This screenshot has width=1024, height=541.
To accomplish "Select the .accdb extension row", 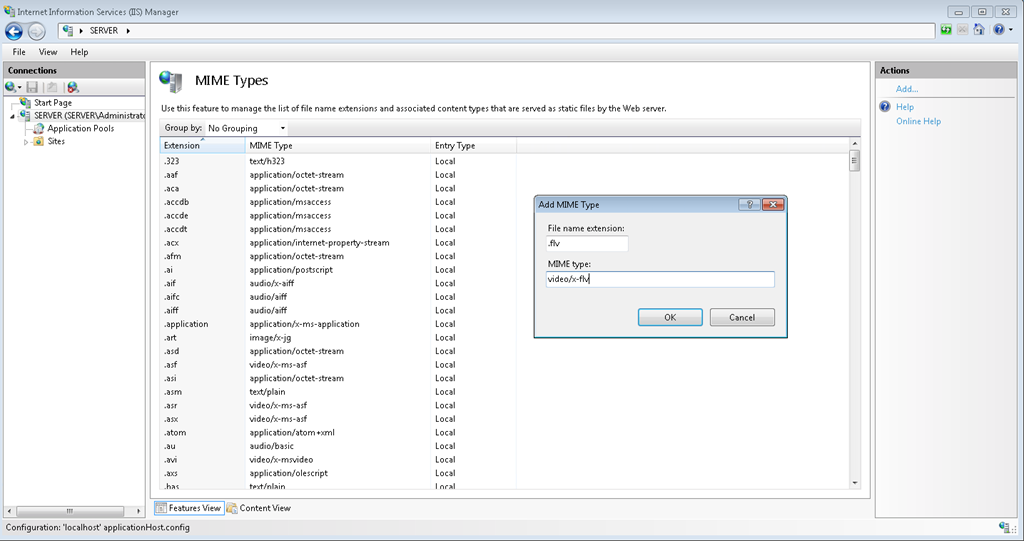I will coord(504,202).
